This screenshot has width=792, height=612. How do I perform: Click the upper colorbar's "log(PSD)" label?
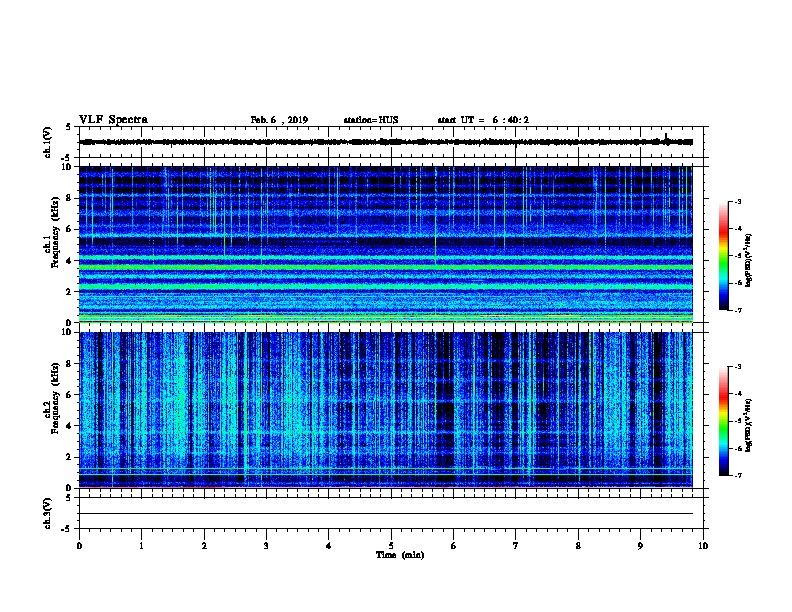(748, 260)
